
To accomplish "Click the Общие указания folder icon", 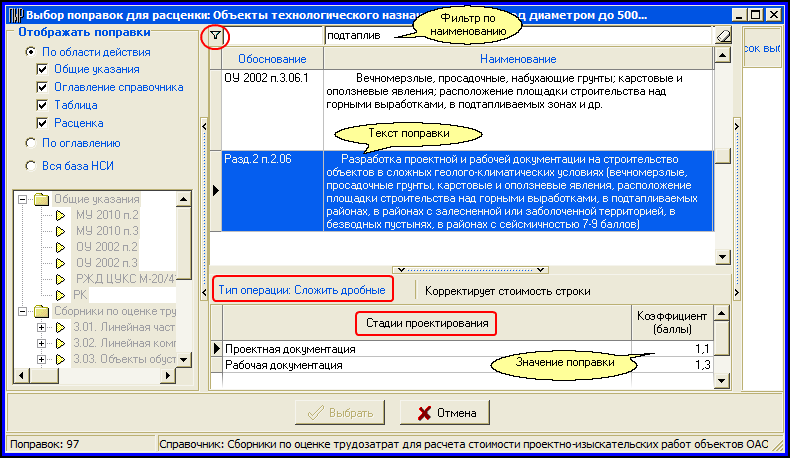I will click(x=41, y=199).
